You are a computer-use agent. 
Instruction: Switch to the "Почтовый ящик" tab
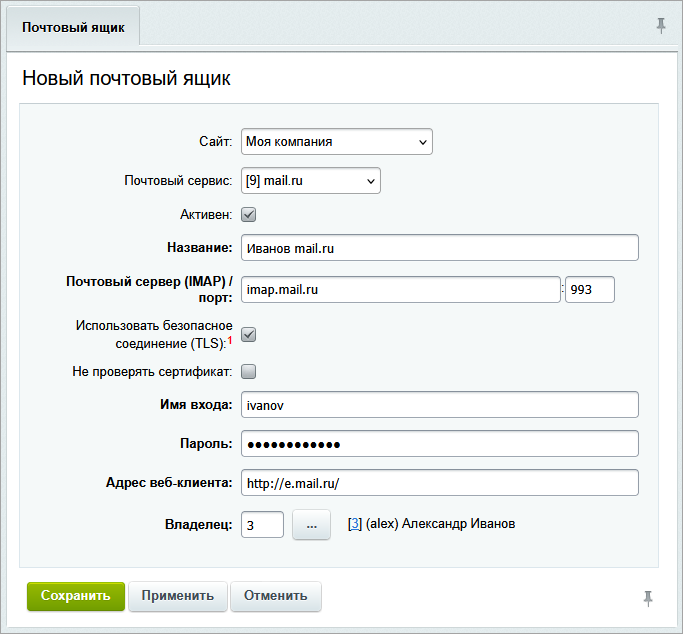pos(73,27)
